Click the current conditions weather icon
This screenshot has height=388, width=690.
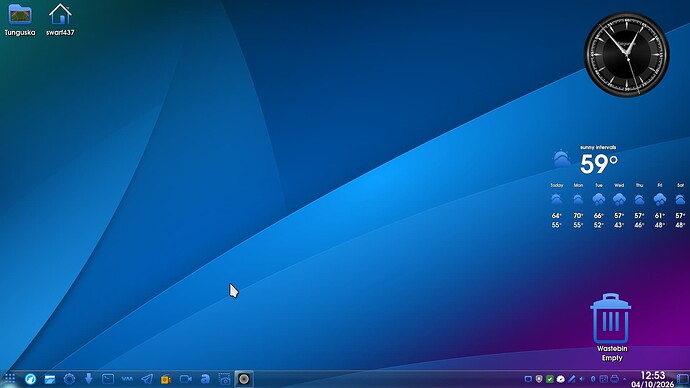tap(562, 159)
